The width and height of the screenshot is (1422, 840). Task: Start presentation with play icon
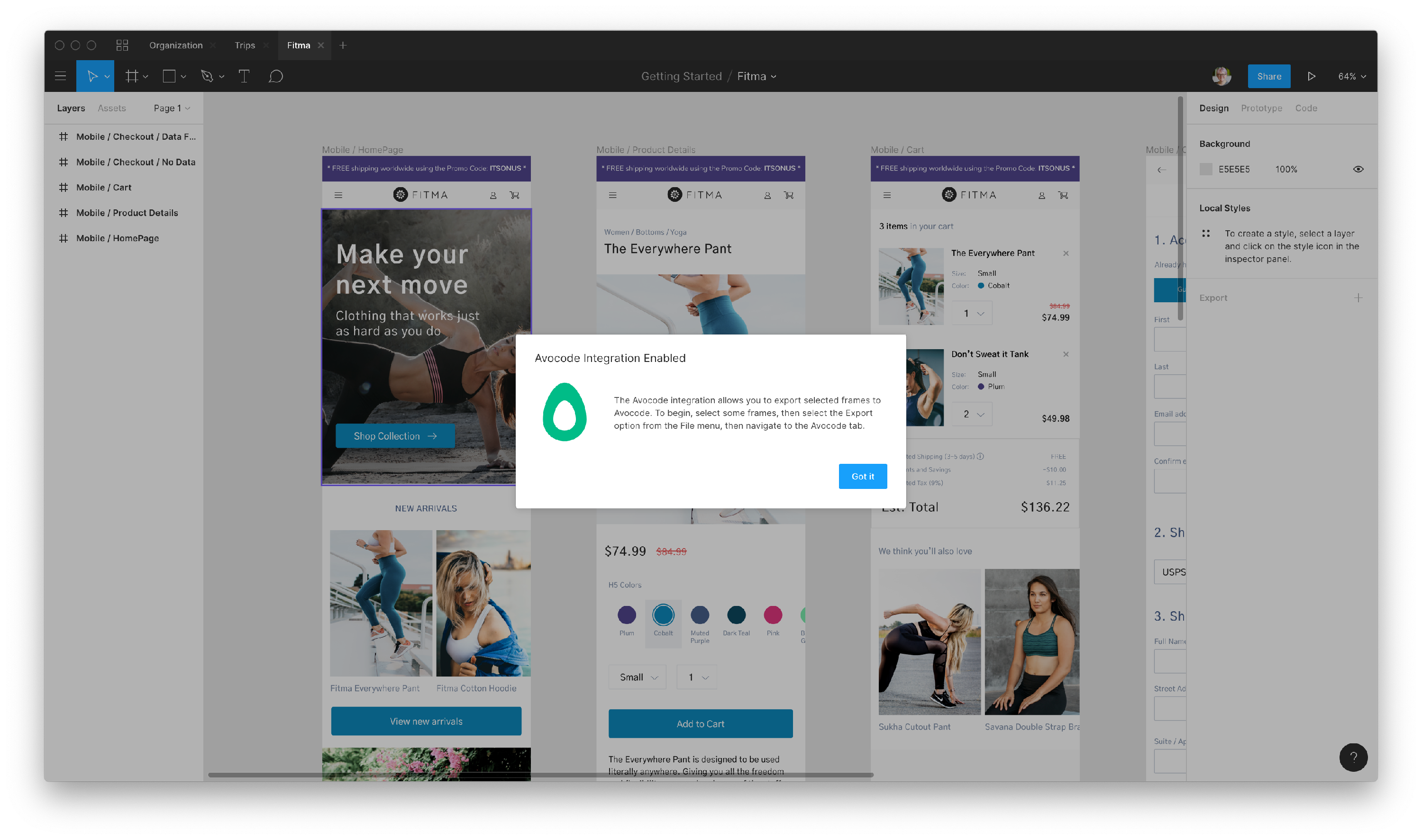tap(1311, 76)
